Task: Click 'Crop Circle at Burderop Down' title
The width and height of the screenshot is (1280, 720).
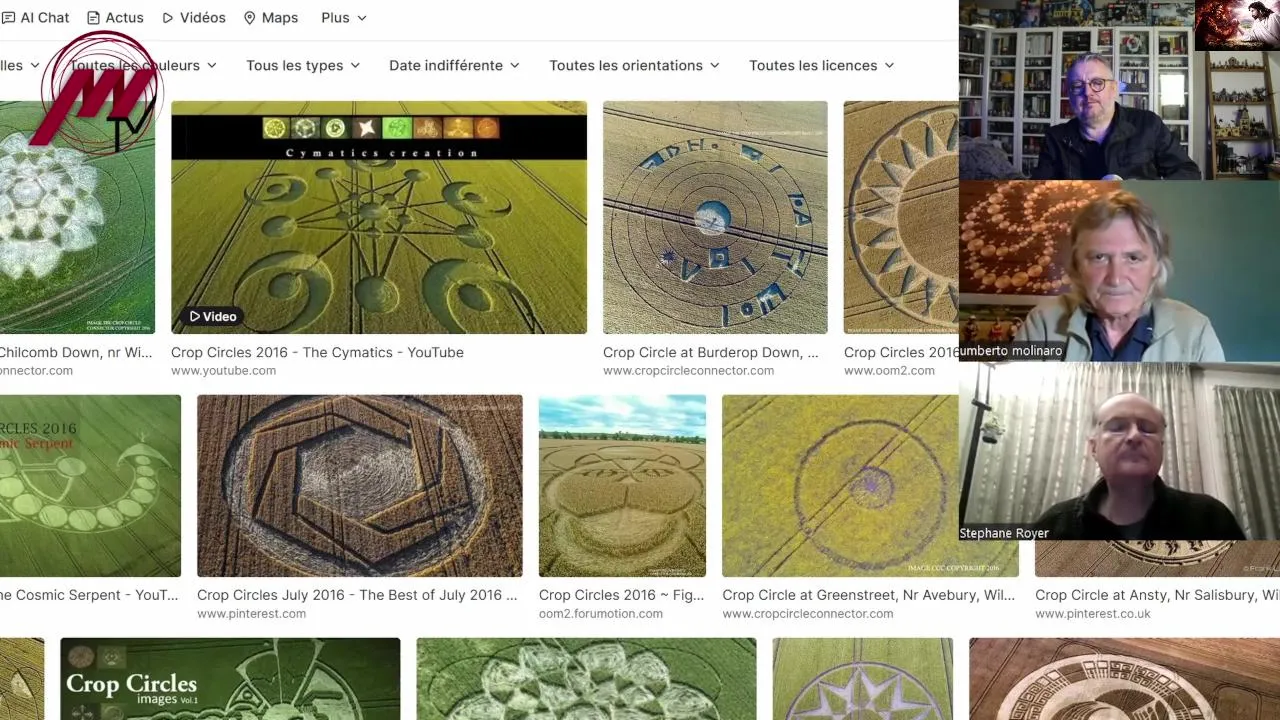Action: [x=711, y=352]
